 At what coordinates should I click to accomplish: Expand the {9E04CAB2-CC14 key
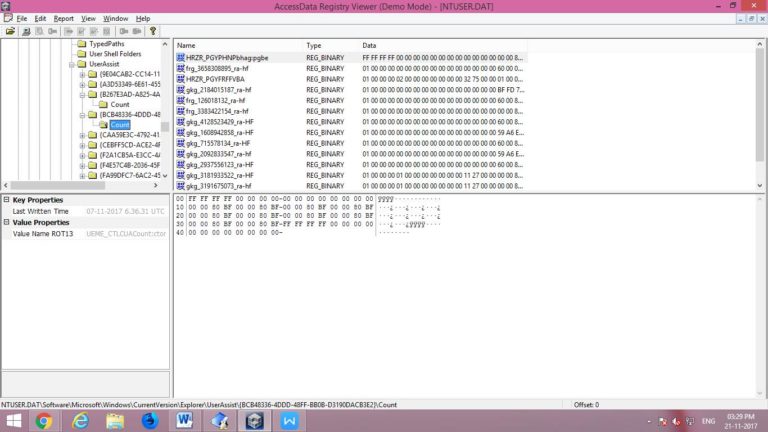click(82, 75)
